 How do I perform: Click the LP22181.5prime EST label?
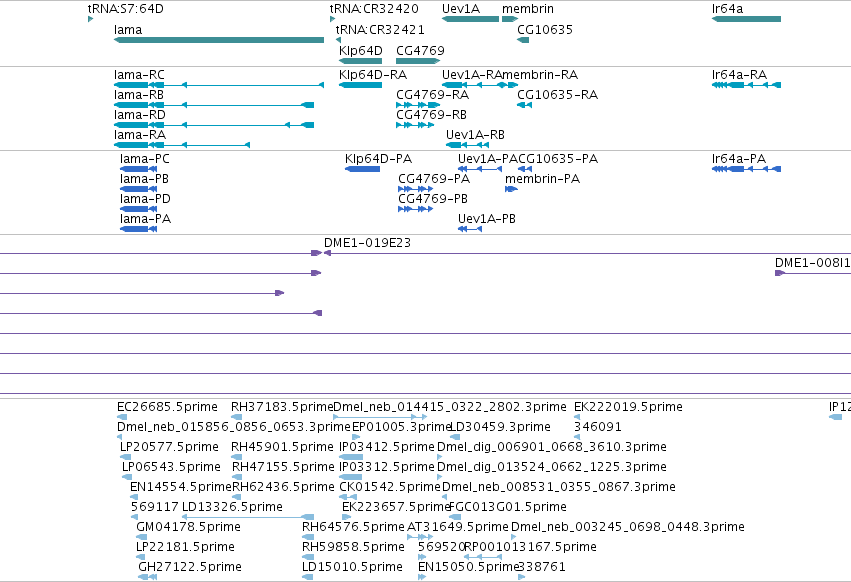pyautogui.click(x=185, y=547)
